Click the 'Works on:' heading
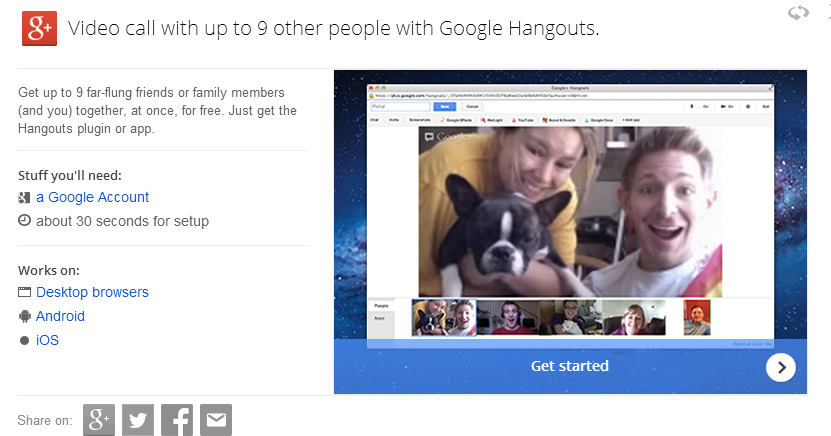Screen dimensions: 831x436 [49, 270]
